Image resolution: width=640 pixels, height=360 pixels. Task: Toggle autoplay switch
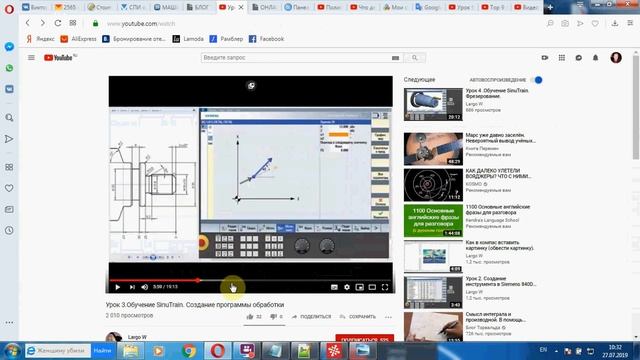click(x=536, y=80)
